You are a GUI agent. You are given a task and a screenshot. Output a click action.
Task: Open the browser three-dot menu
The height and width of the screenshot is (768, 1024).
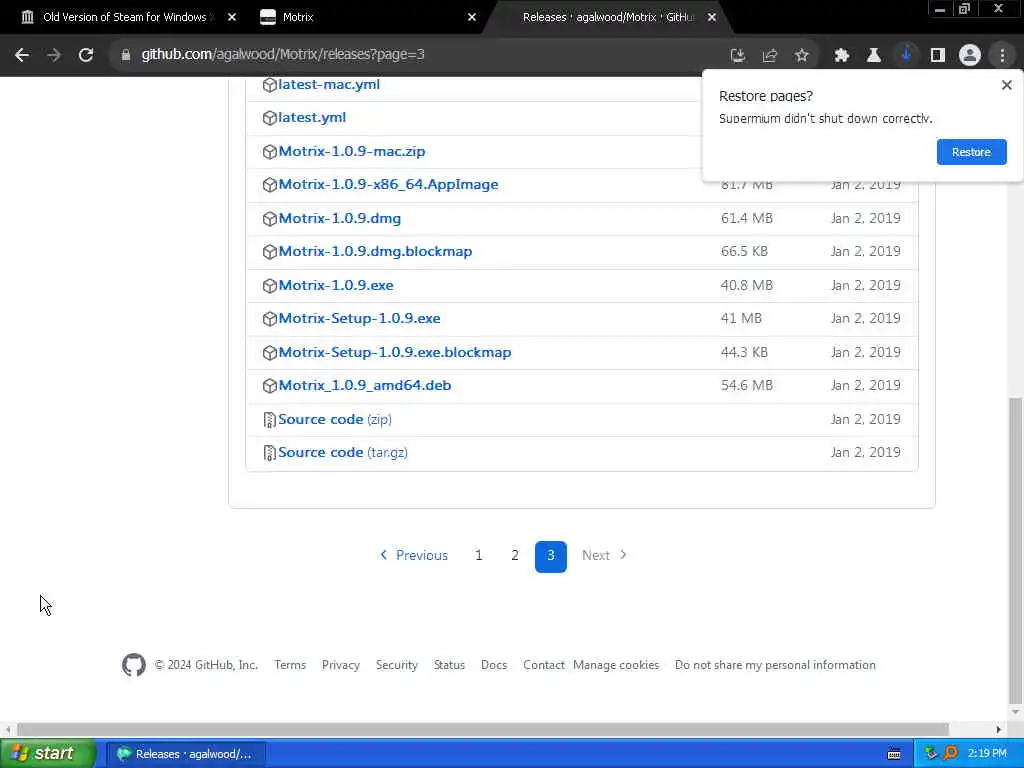click(1002, 56)
